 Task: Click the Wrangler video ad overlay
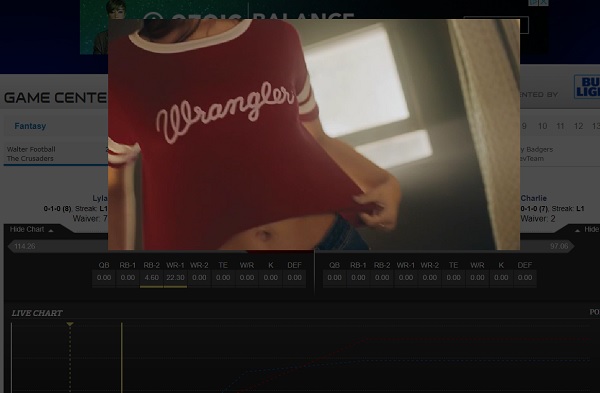(x=314, y=134)
